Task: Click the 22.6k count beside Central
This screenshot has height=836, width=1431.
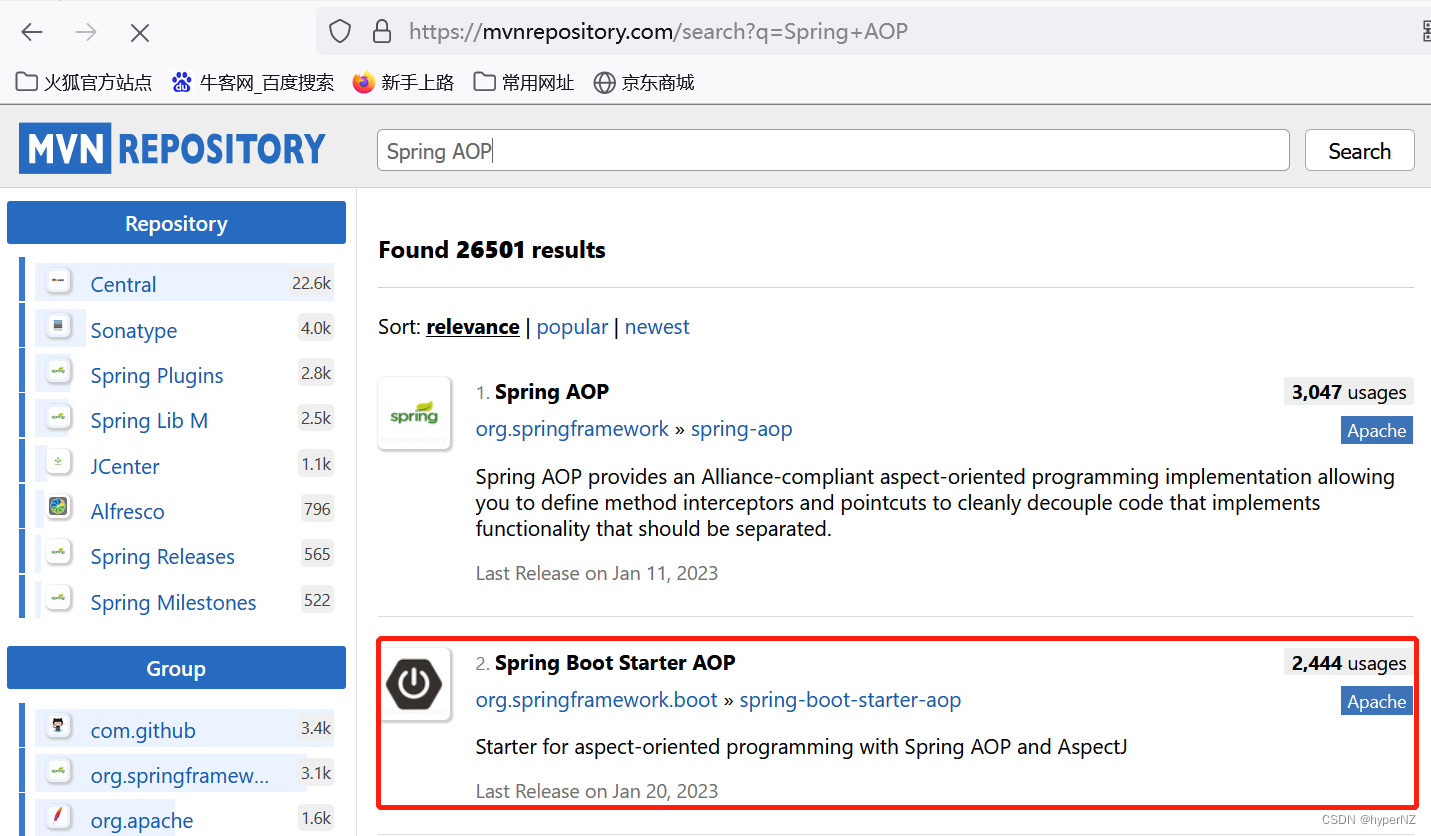Action: pyautogui.click(x=311, y=283)
